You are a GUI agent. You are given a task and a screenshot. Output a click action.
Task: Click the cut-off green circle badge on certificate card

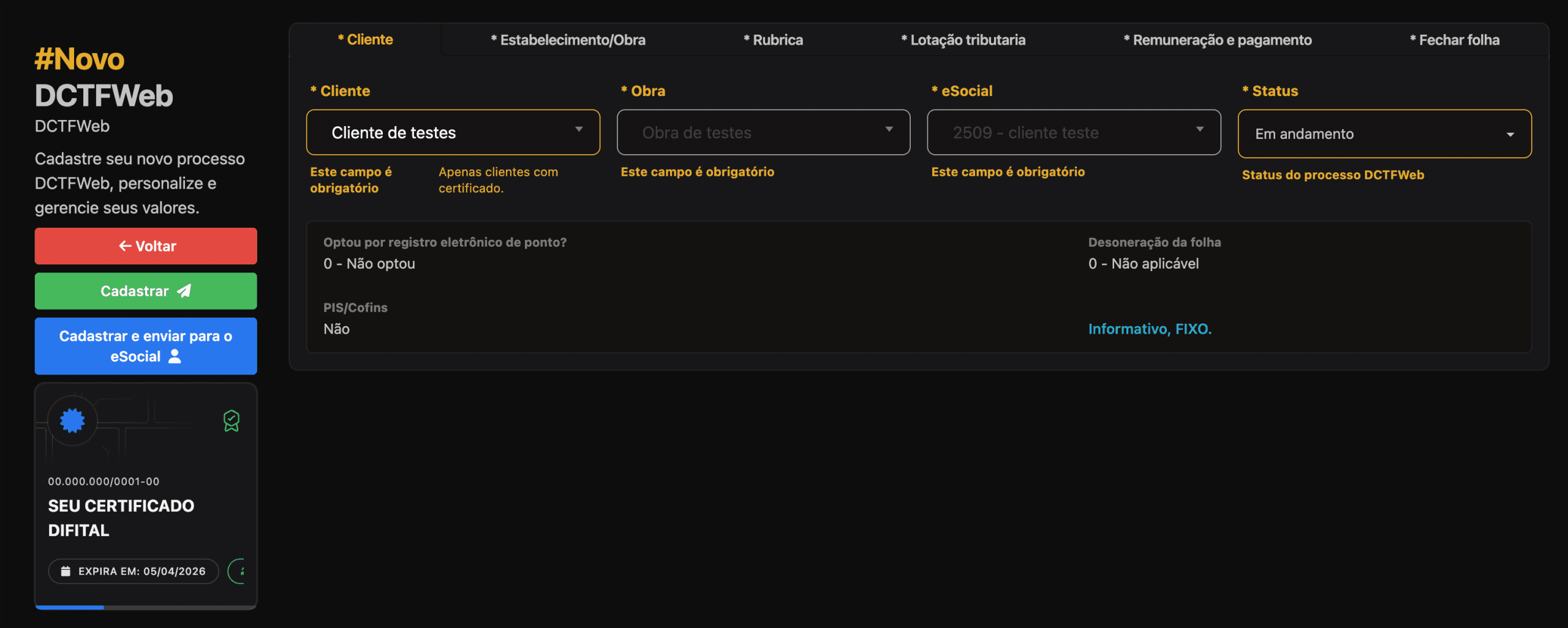pyautogui.click(x=237, y=571)
